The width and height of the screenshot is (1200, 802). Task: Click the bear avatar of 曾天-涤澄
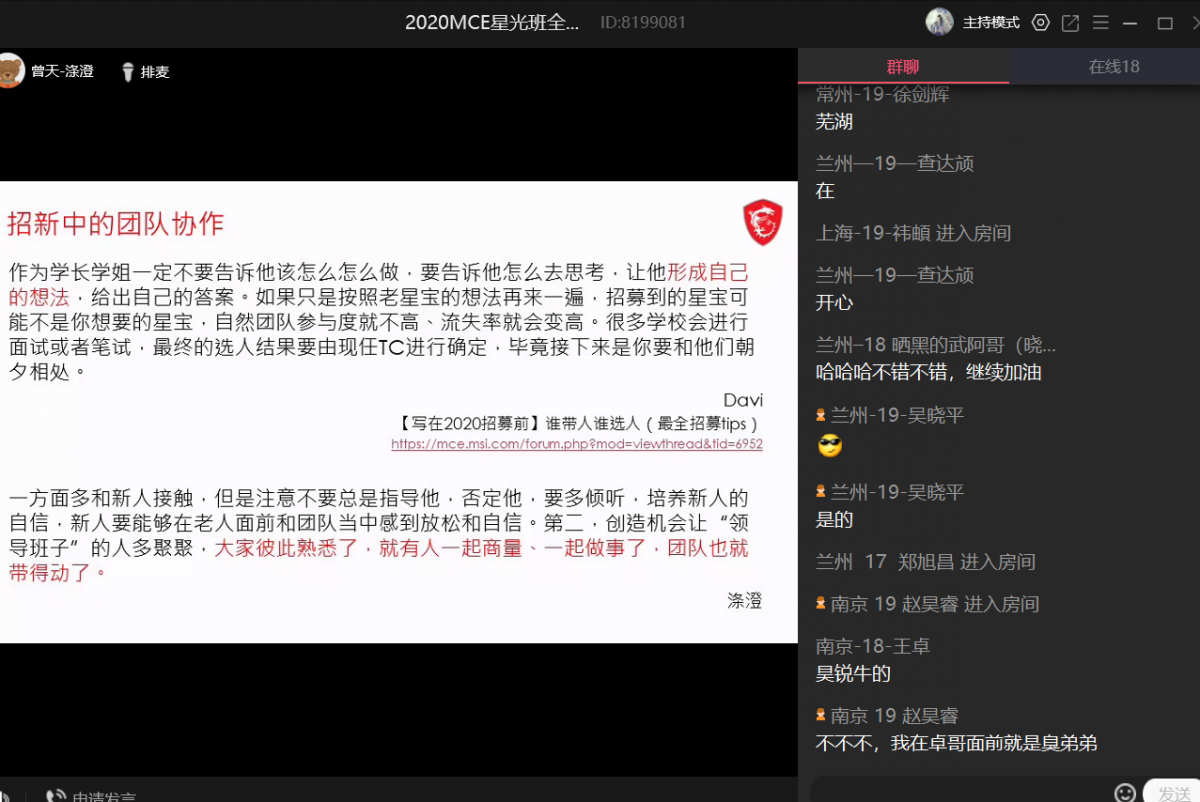(9, 71)
